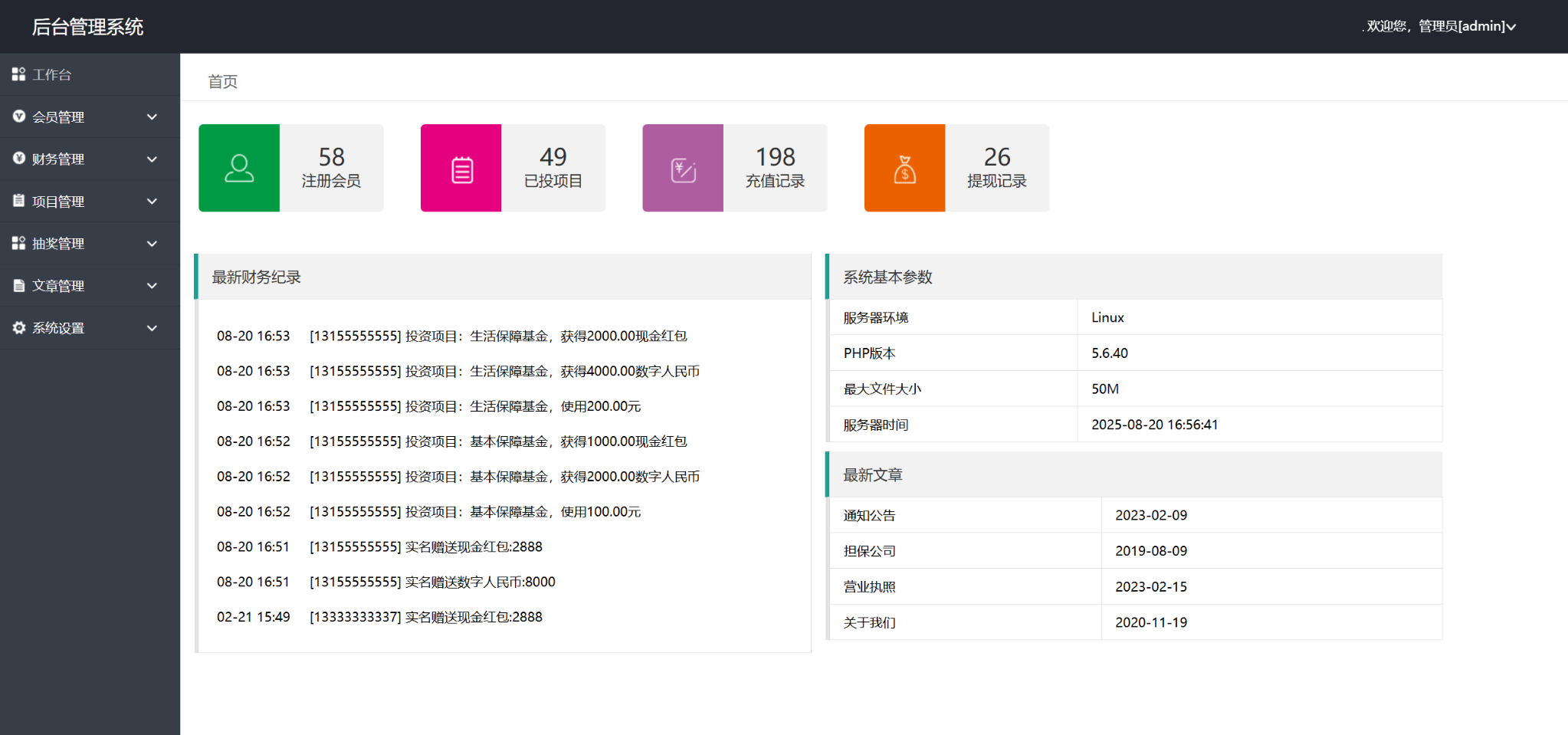Click the purple recharge records icon

click(683, 169)
